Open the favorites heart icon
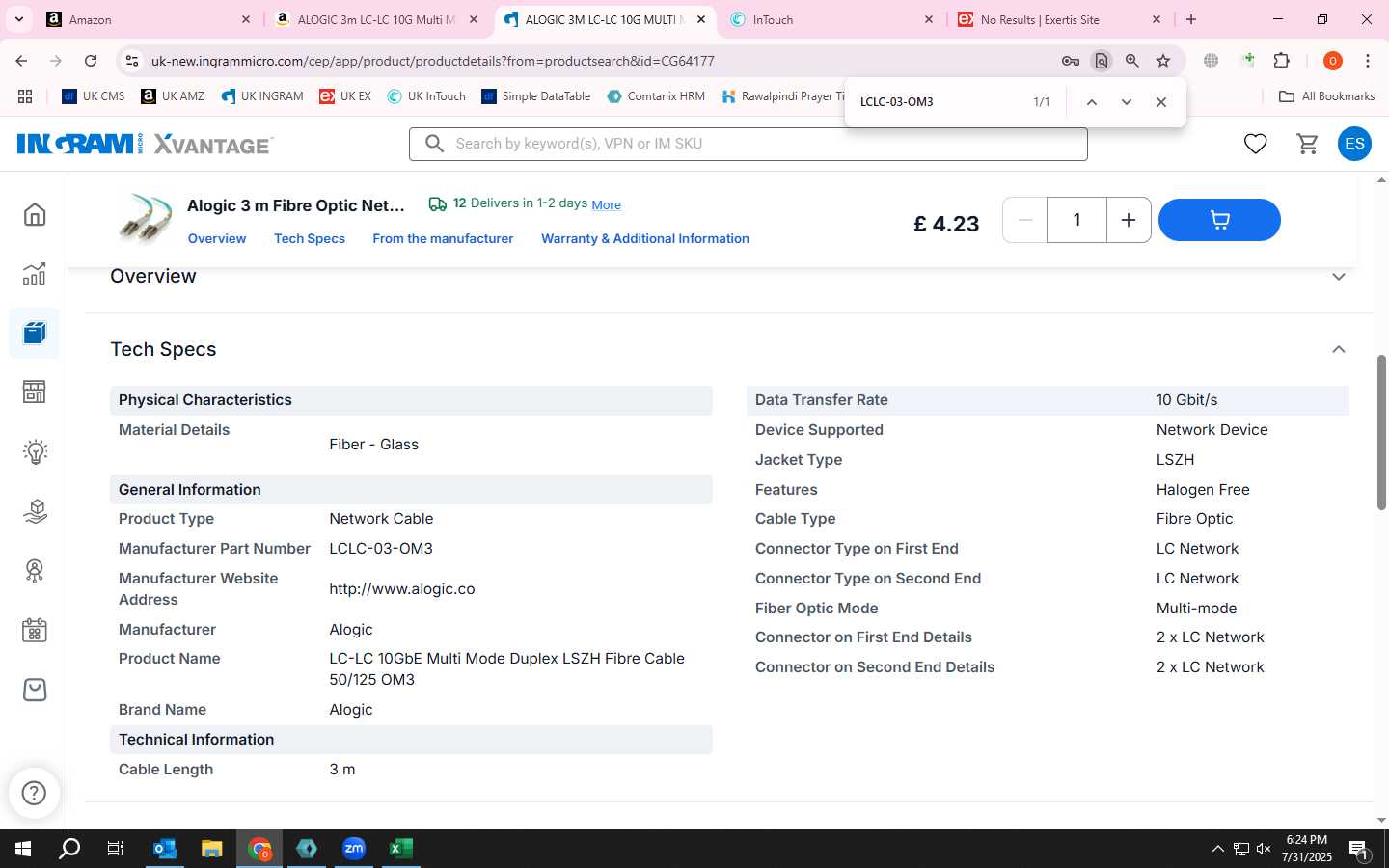 click(1255, 144)
